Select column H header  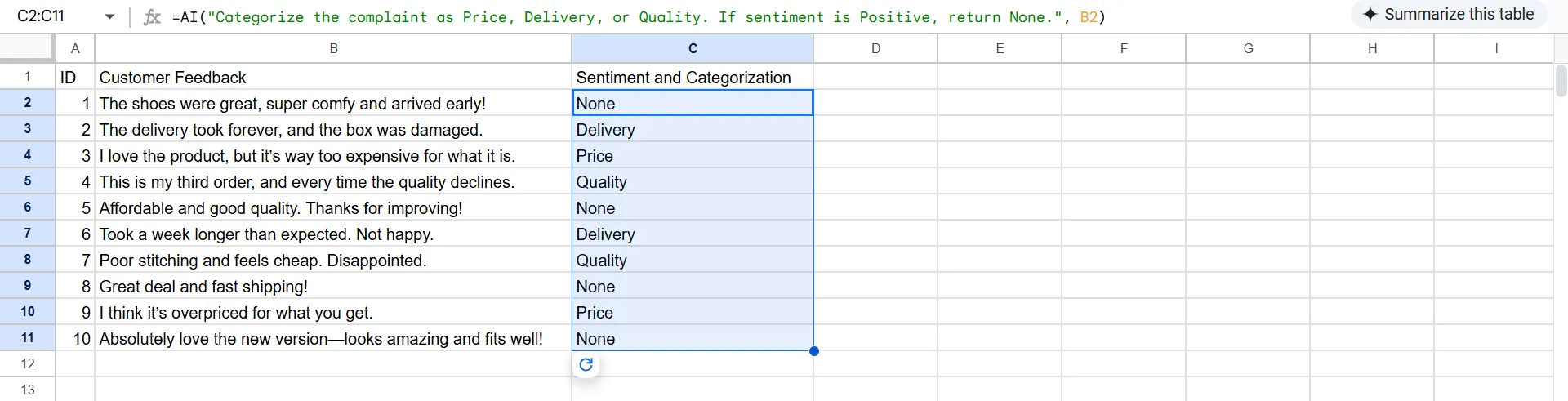pos(1372,48)
